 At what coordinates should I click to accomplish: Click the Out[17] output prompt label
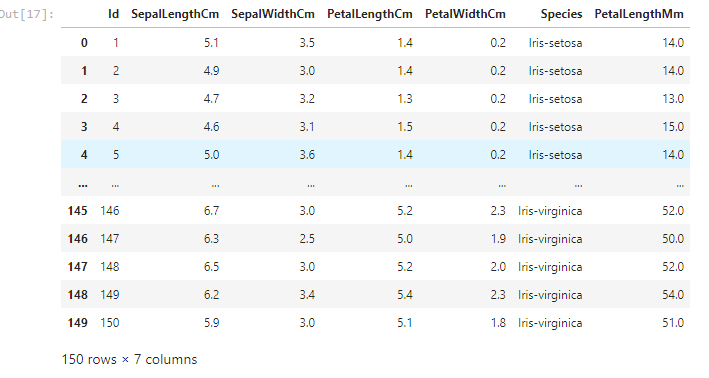coord(27,14)
